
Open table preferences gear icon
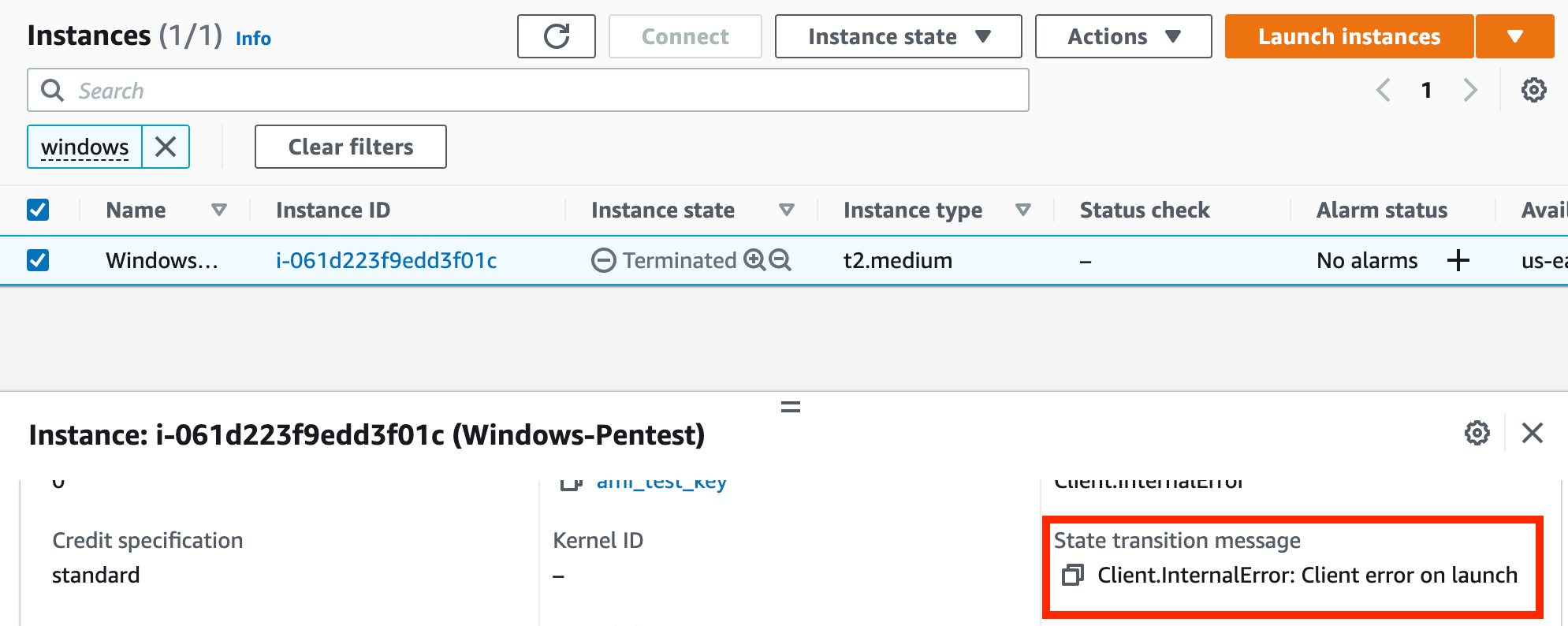click(x=1533, y=90)
